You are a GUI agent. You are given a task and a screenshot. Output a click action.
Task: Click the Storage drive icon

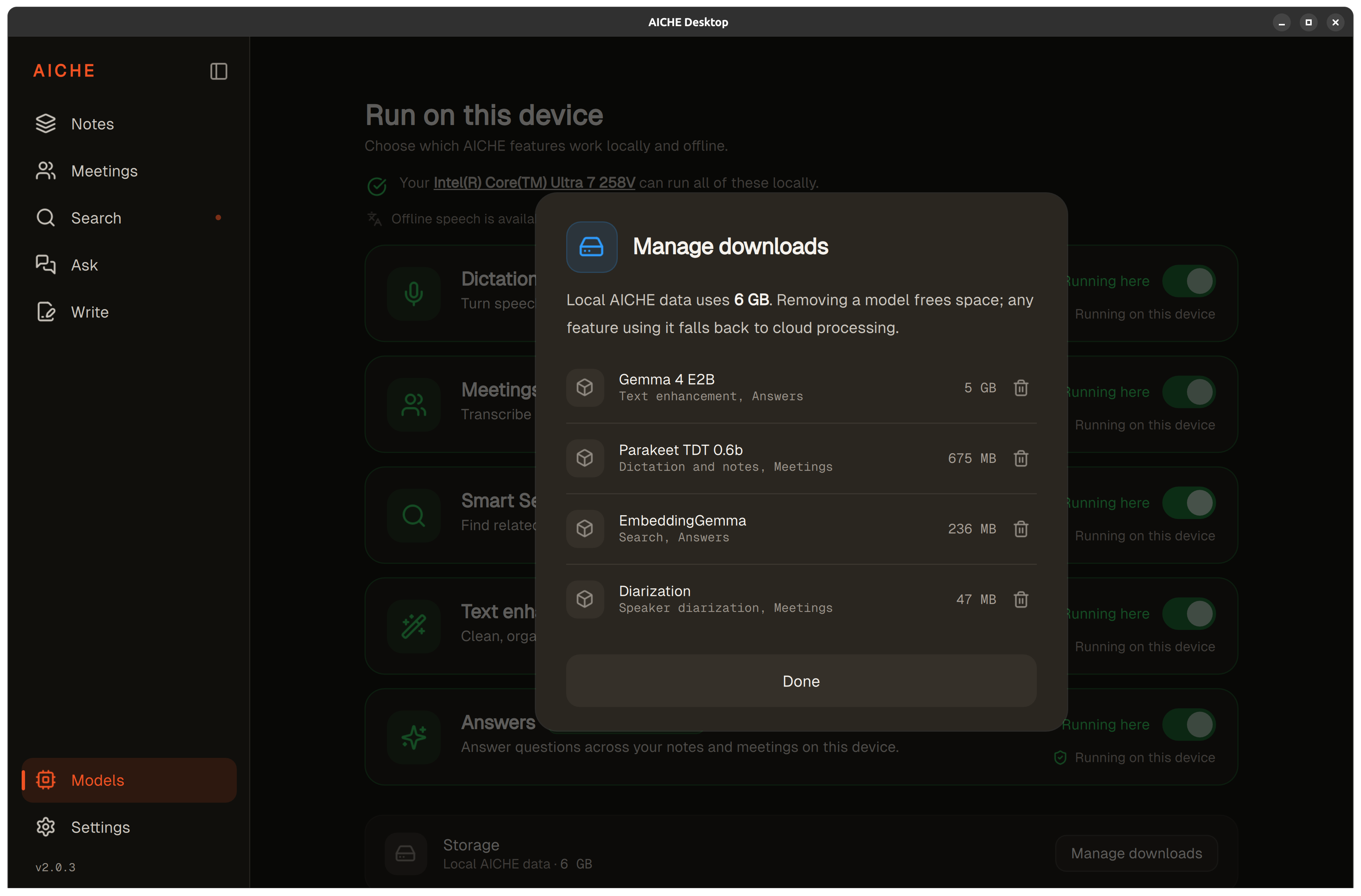coord(406,854)
